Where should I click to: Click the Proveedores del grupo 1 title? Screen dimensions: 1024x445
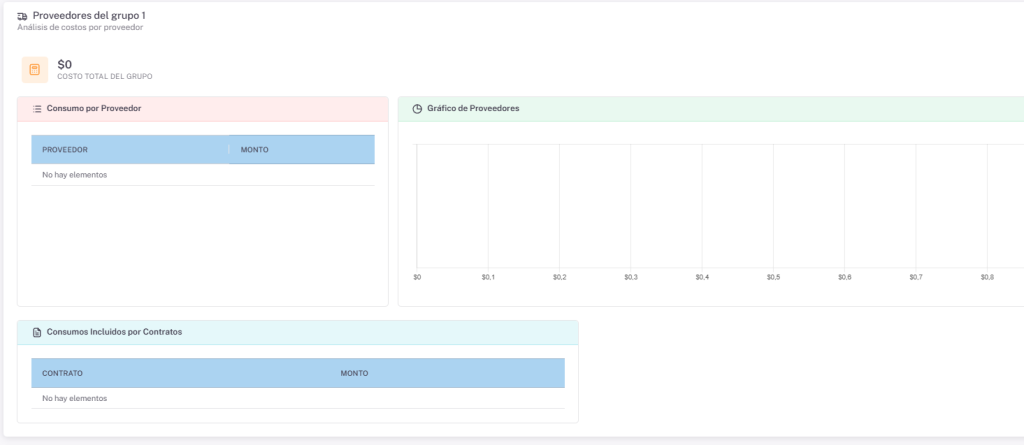click(89, 16)
